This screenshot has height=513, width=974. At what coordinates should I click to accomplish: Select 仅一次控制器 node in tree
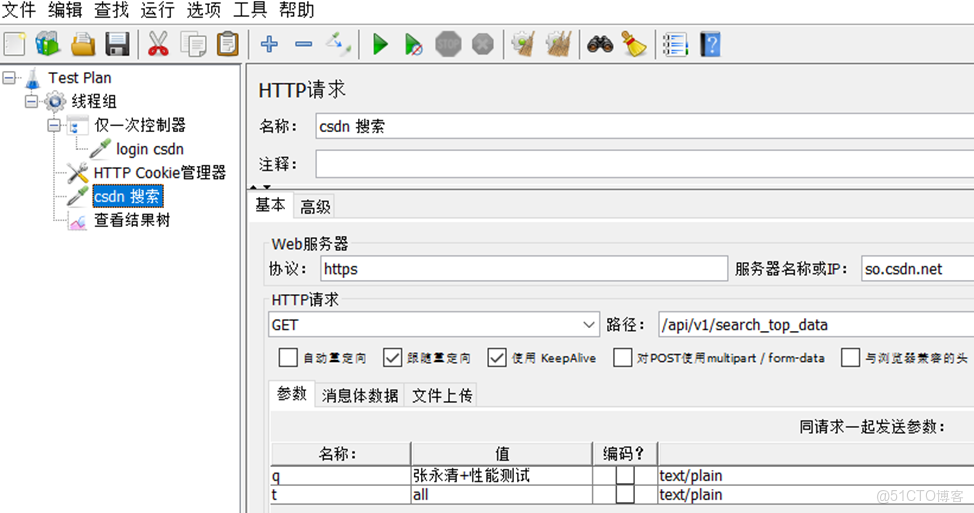coord(140,125)
